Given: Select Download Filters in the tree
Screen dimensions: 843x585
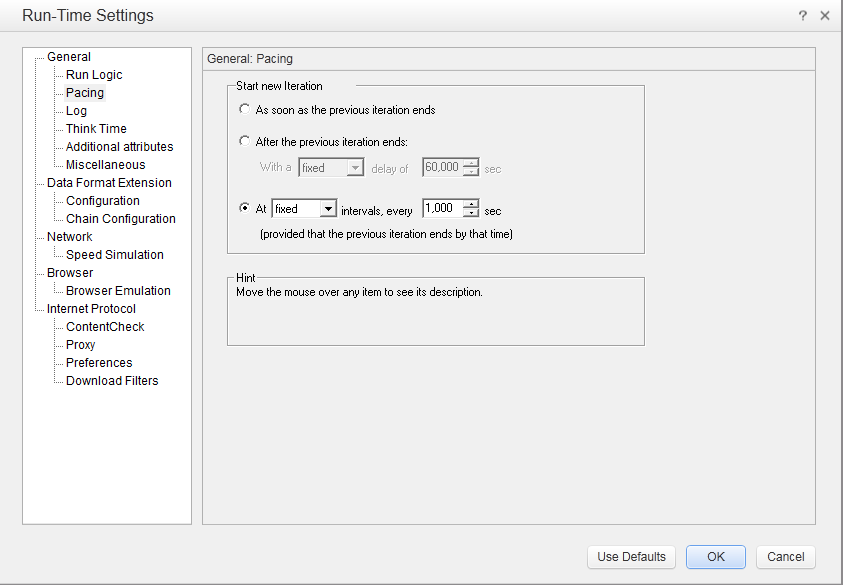Looking at the screenshot, I should click(112, 381).
